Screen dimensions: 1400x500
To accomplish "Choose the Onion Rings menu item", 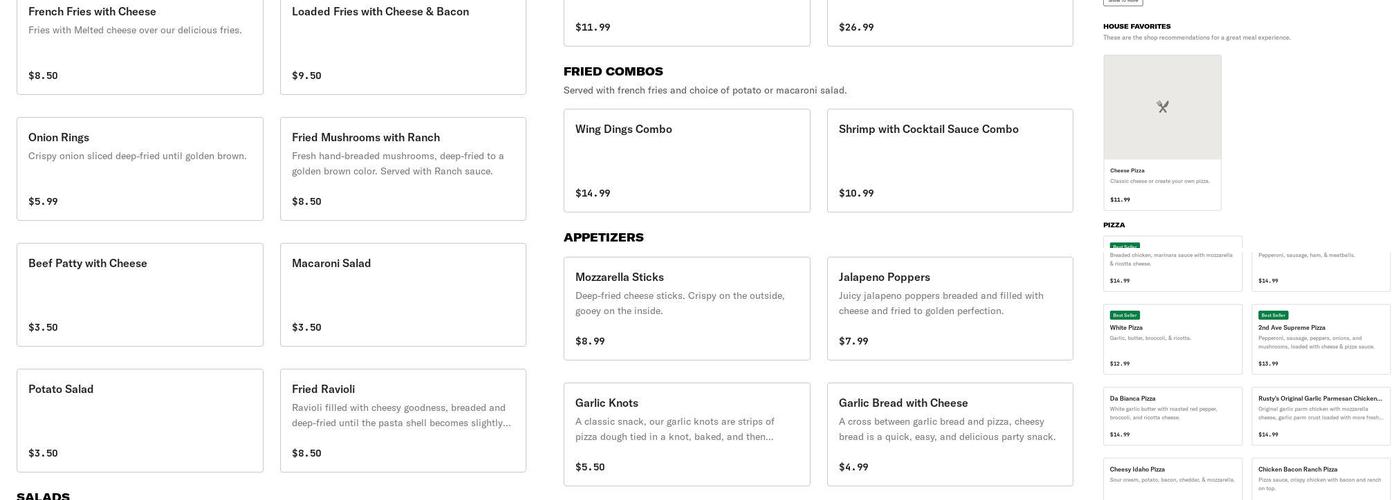I will (x=140, y=168).
